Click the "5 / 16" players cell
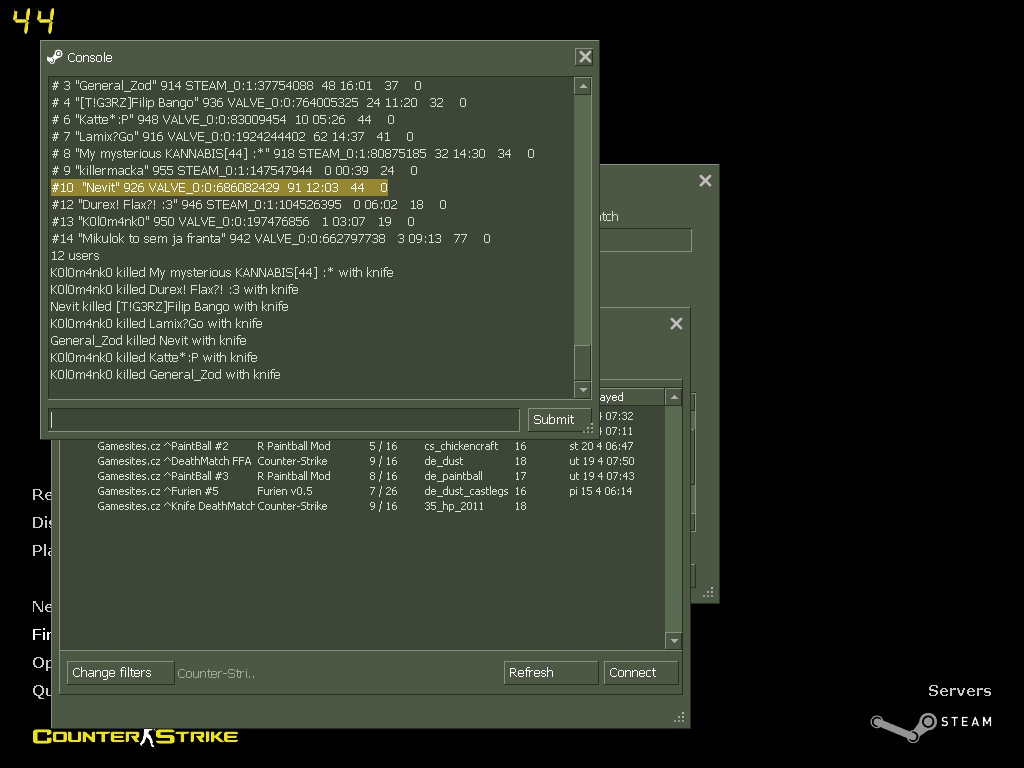This screenshot has height=768, width=1024. coord(383,446)
